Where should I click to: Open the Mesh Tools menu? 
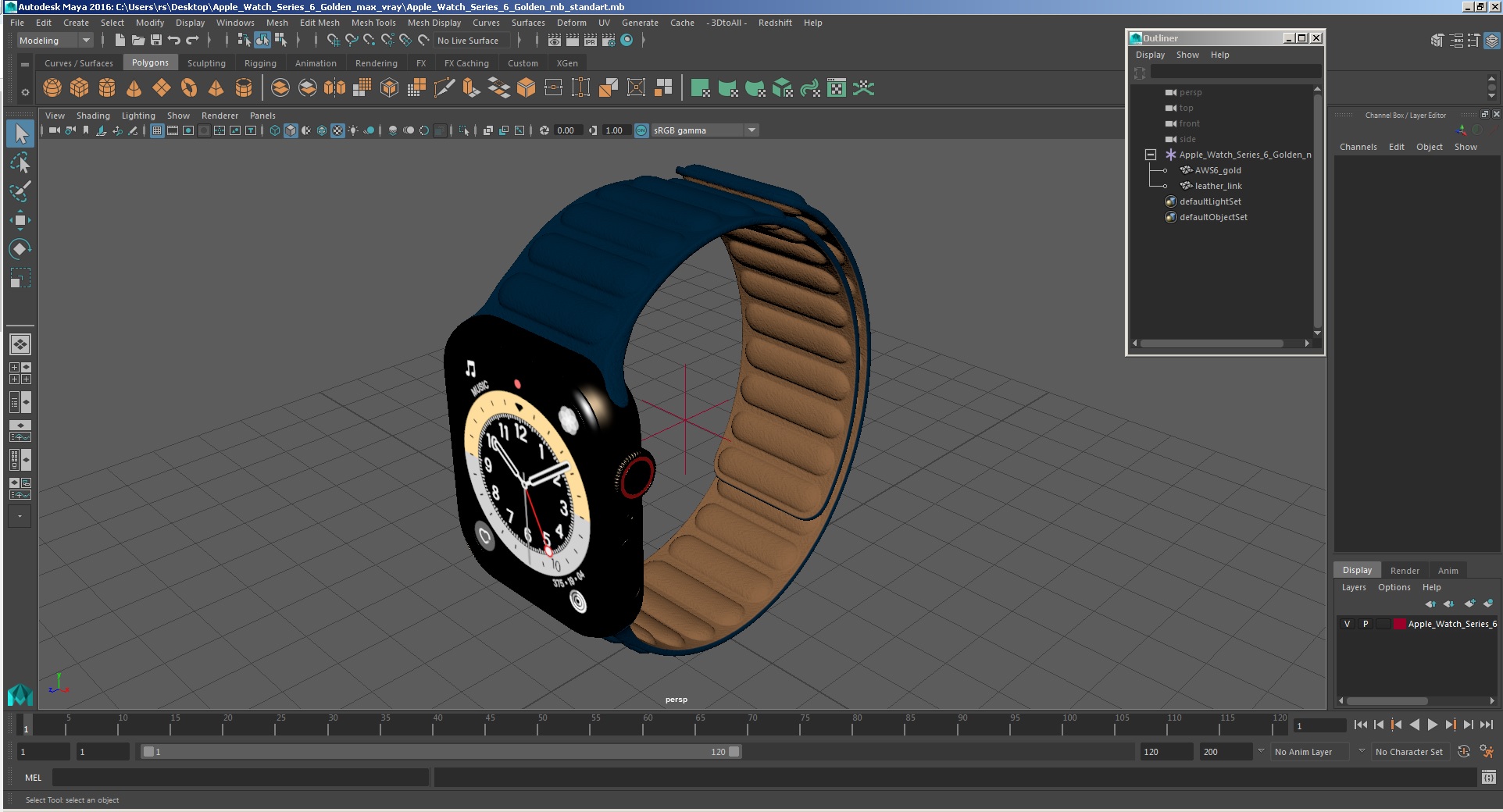tap(373, 23)
